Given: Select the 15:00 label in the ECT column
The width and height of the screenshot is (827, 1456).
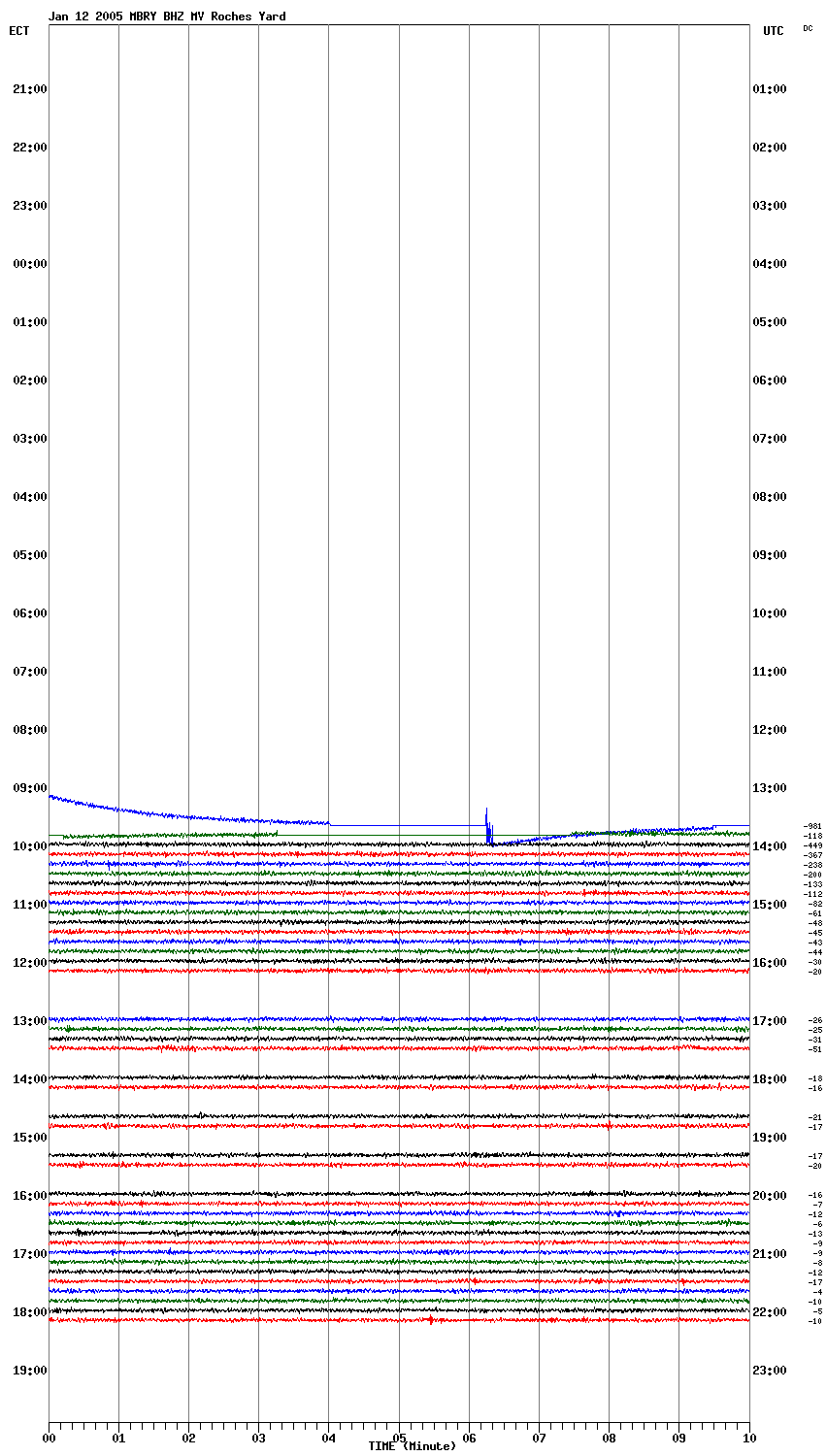Looking at the screenshot, I should pyautogui.click(x=30, y=1138).
